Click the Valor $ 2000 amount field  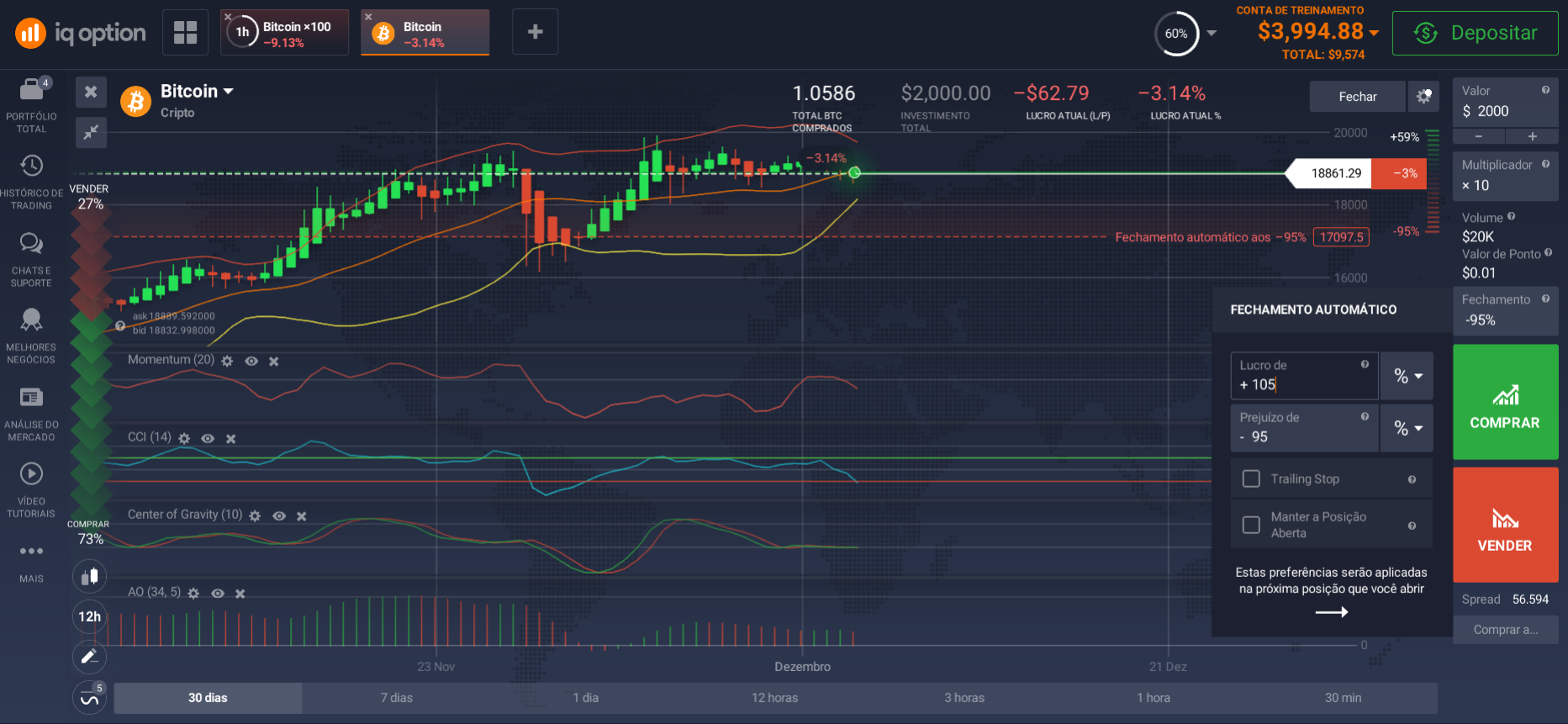point(1505,103)
